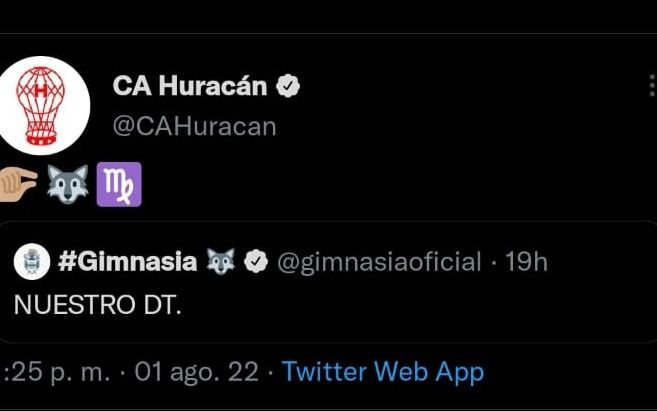
Task: Click the wolf emoji beside #Gimnasia
Action: pyautogui.click(x=221, y=261)
